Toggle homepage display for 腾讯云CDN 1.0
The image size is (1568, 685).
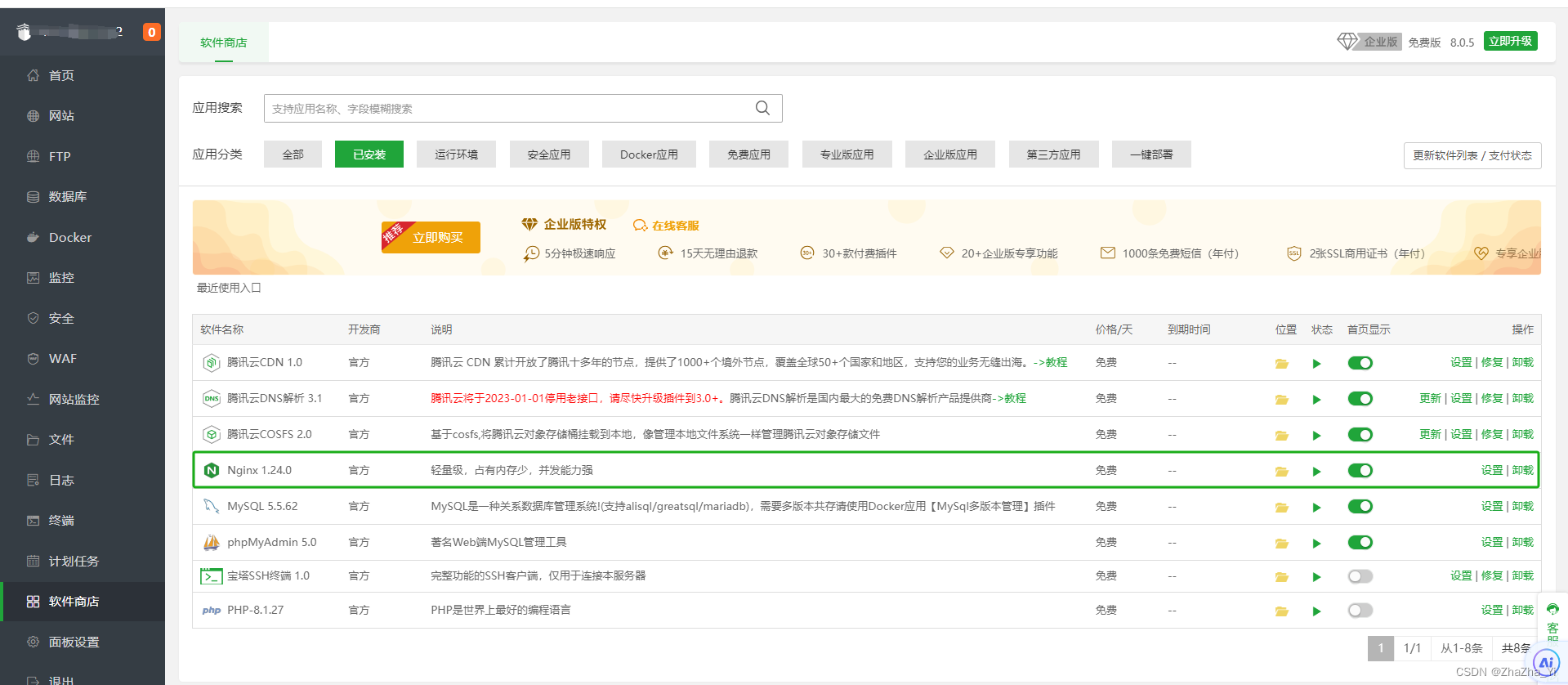1360,363
